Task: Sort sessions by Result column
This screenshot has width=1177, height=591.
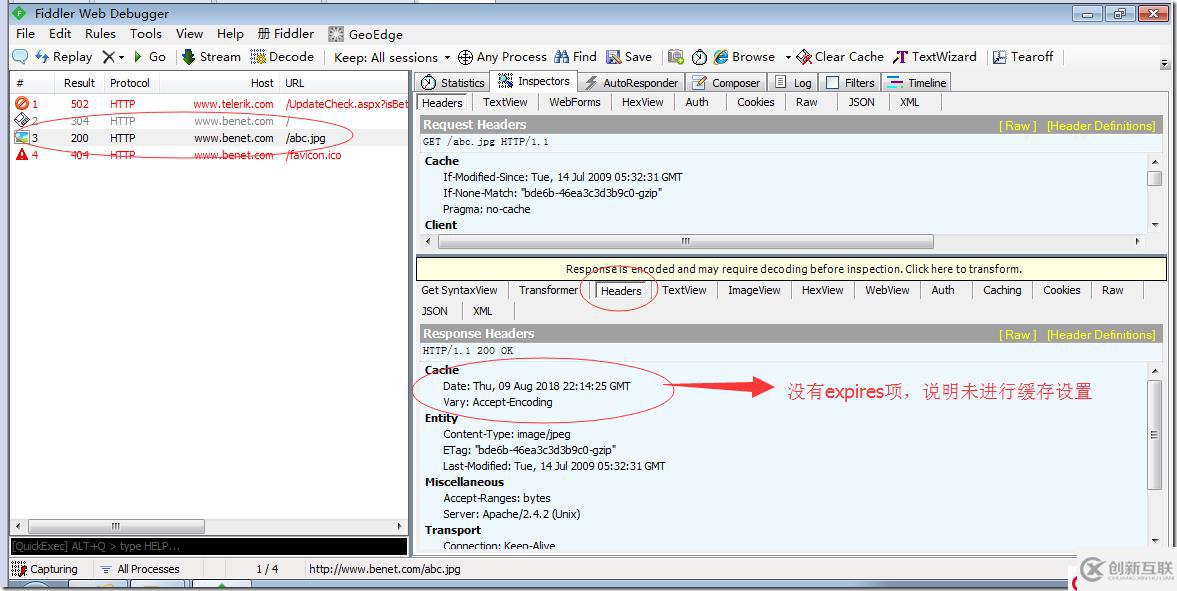Action: (x=79, y=83)
